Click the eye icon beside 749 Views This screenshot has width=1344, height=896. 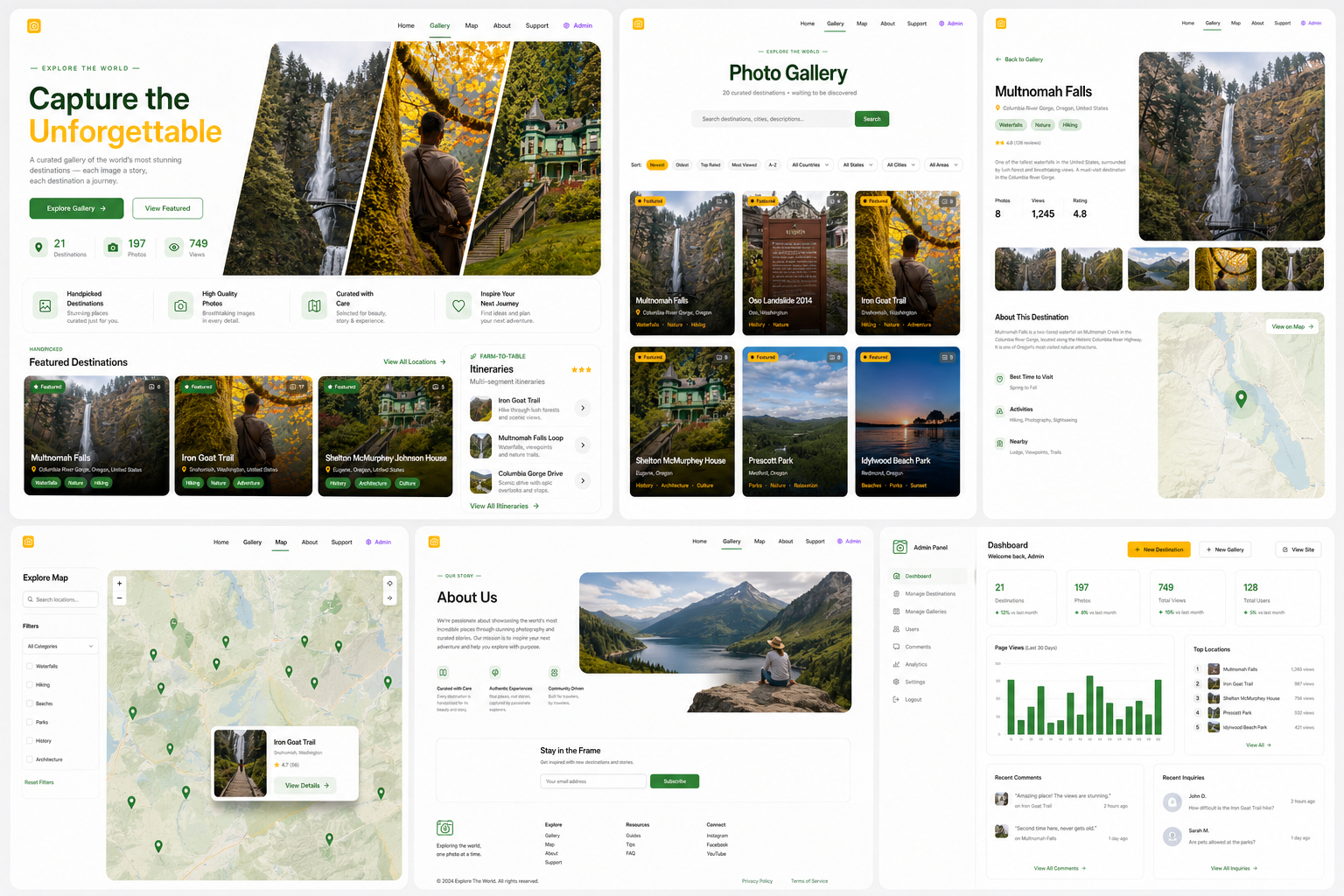pyautogui.click(x=174, y=248)
